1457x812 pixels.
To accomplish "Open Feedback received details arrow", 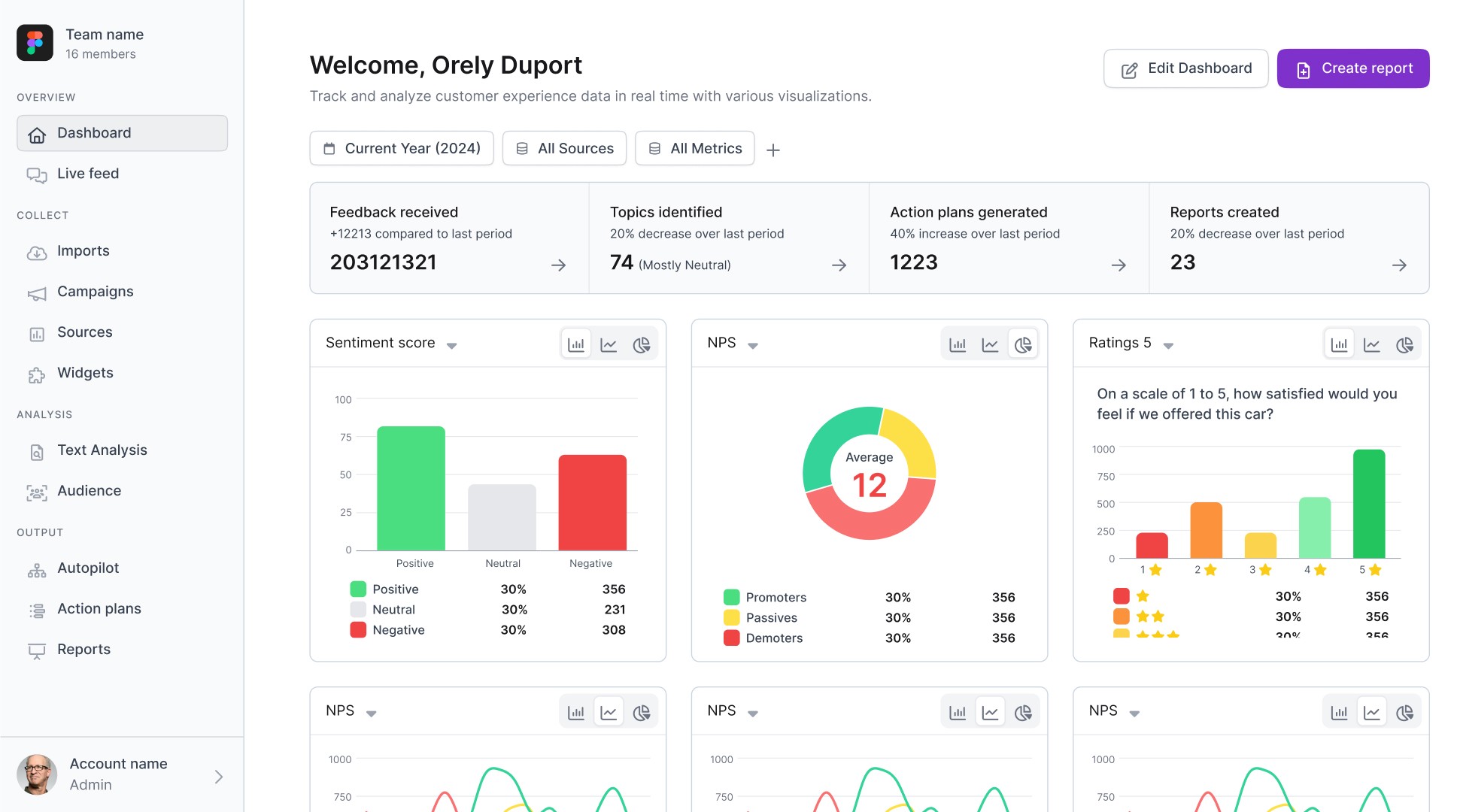I will (558, 265).
